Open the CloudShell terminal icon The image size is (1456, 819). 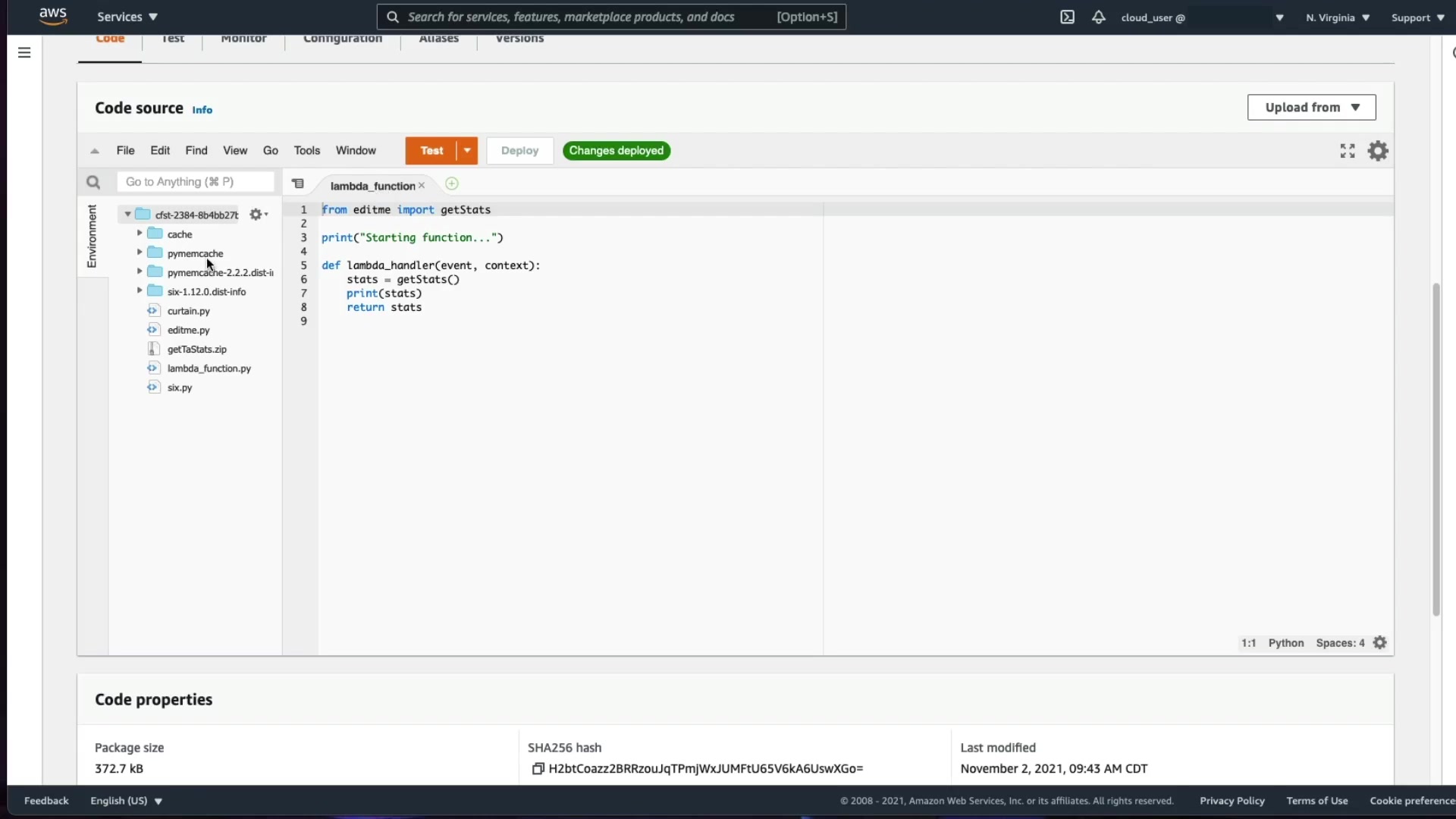coord(1067,17)
